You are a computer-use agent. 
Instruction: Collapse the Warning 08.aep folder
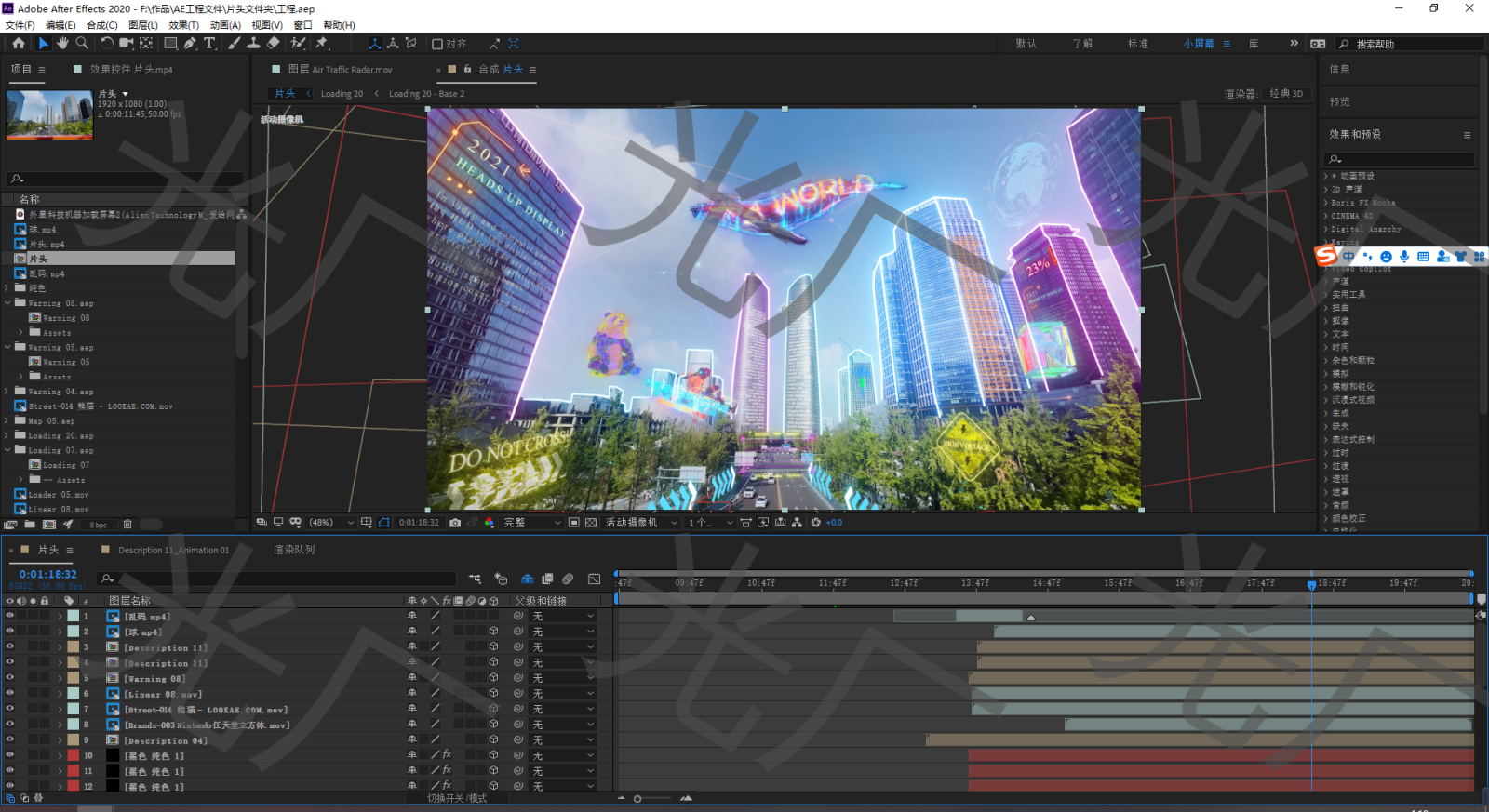[8, 303]
